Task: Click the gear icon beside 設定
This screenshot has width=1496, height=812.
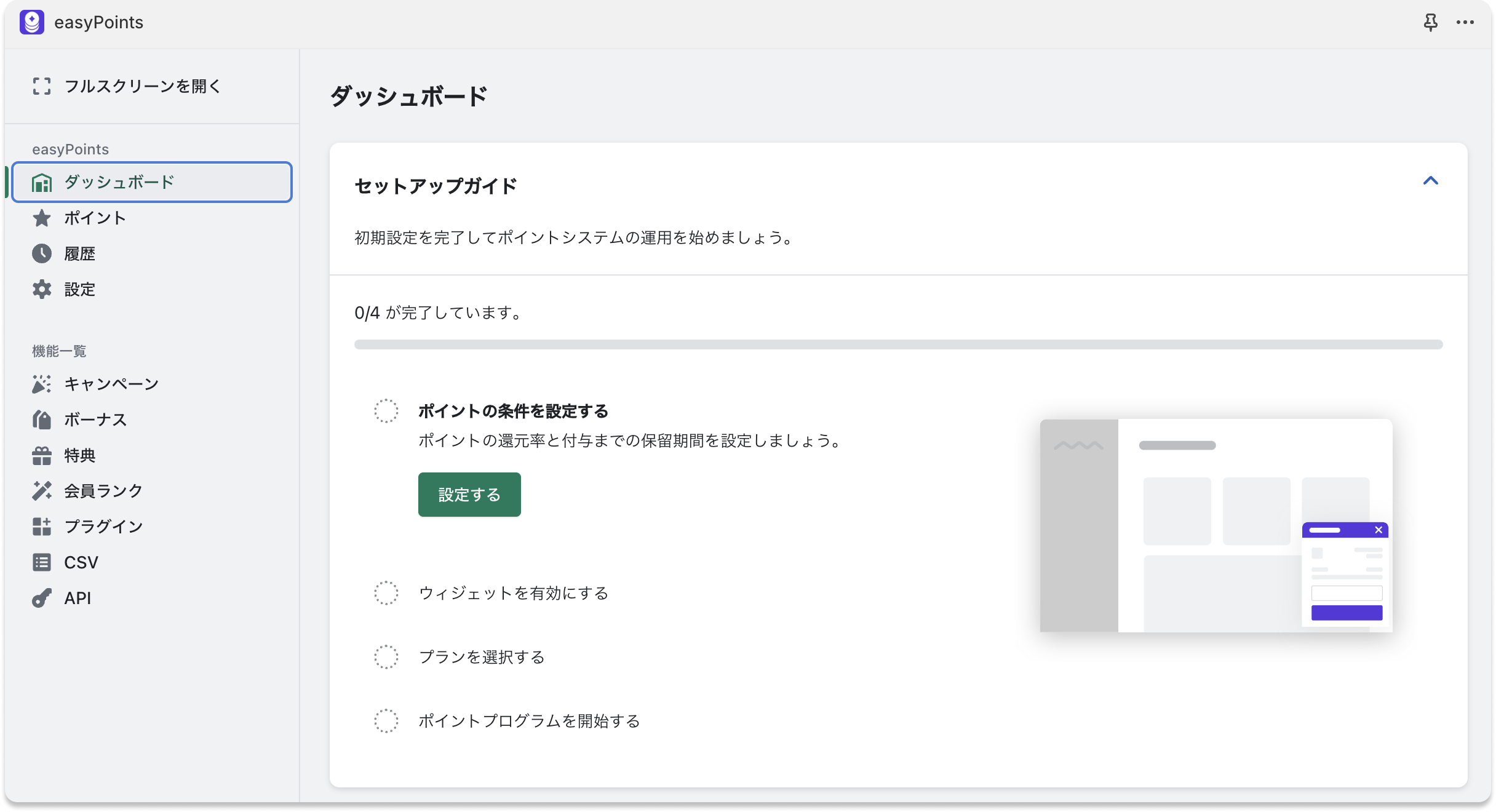Action: coord(42,289)
